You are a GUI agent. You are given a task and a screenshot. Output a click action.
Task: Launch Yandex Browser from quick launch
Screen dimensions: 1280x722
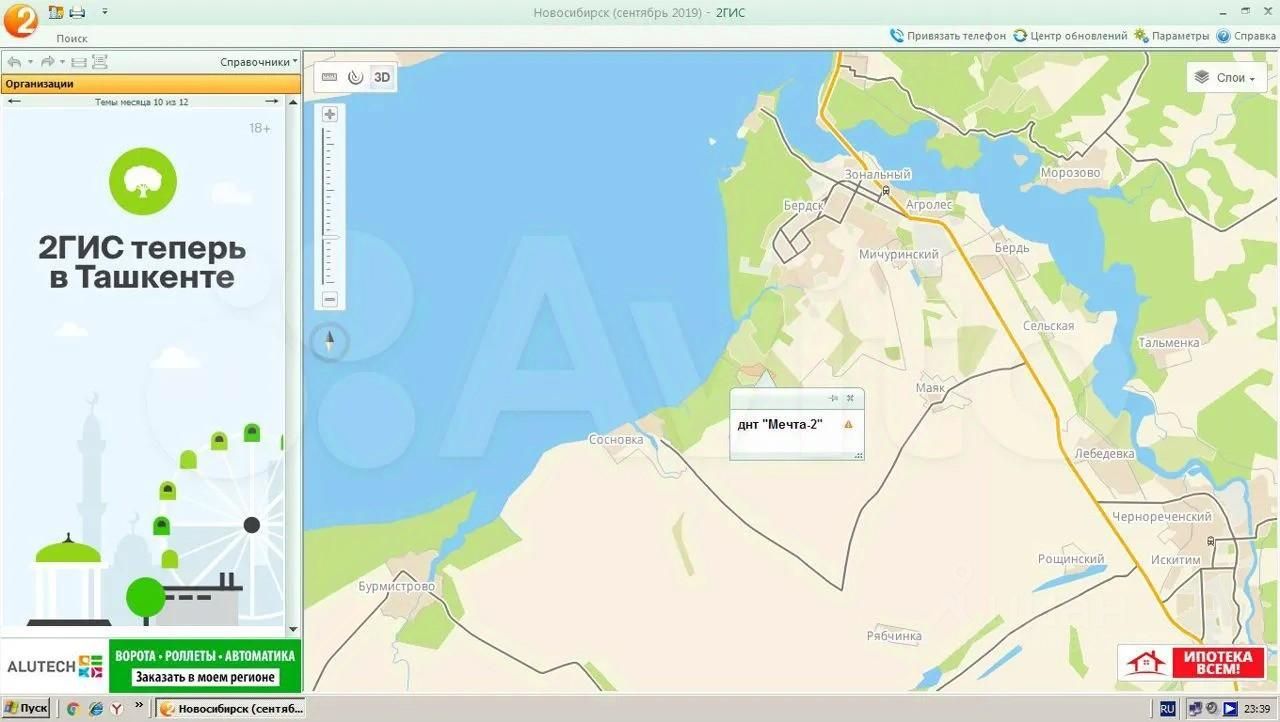click(116, 708)
